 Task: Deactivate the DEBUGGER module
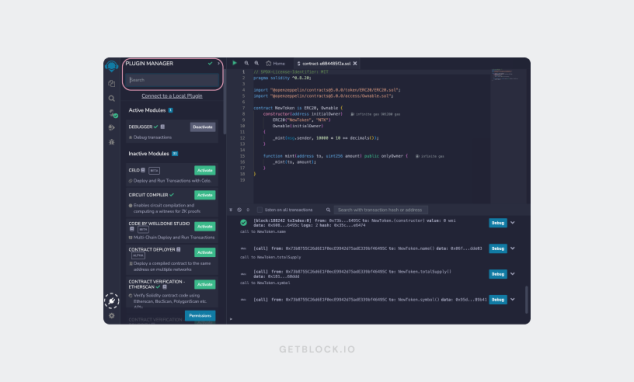[203, 127]
